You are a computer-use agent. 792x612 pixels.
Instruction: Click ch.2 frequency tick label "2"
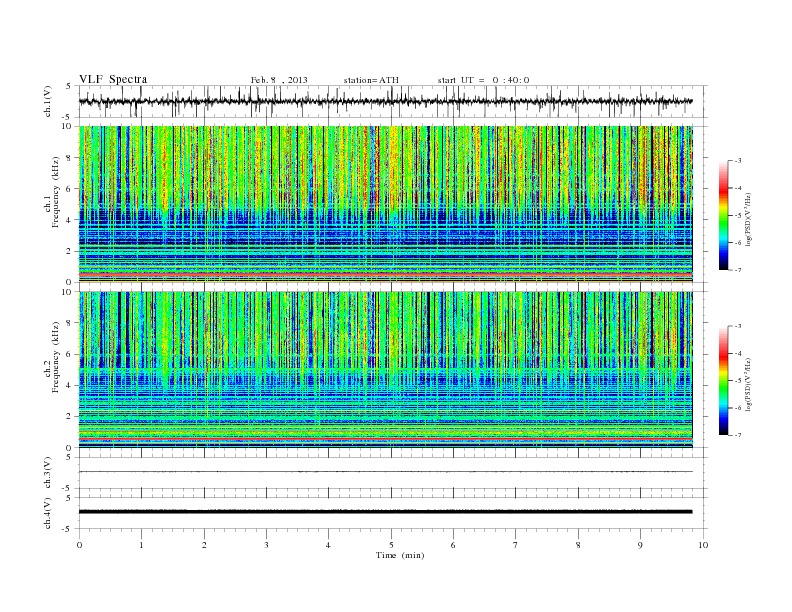tap(69, 417)
